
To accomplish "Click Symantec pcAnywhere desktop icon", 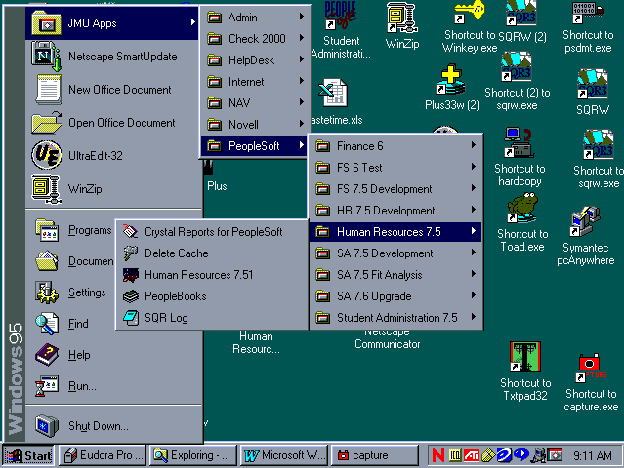I will point(585,236).
